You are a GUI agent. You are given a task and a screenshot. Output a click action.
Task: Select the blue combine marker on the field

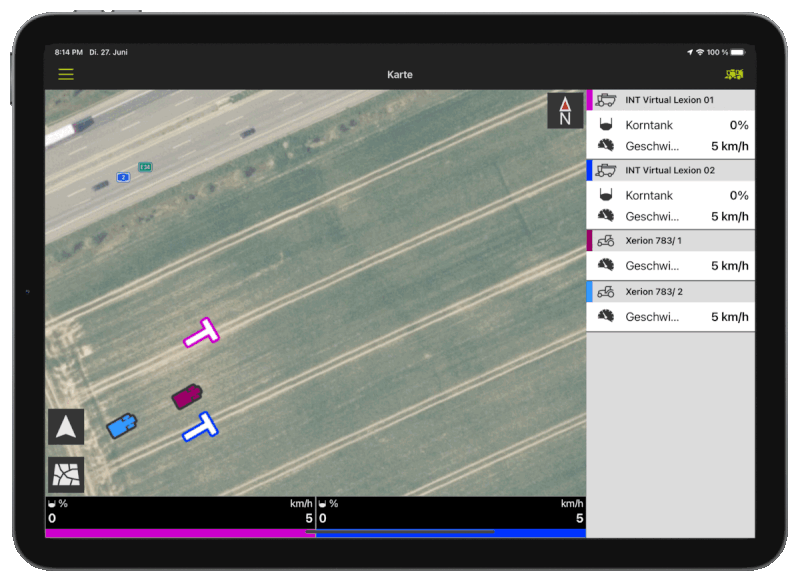pos(200,427)
